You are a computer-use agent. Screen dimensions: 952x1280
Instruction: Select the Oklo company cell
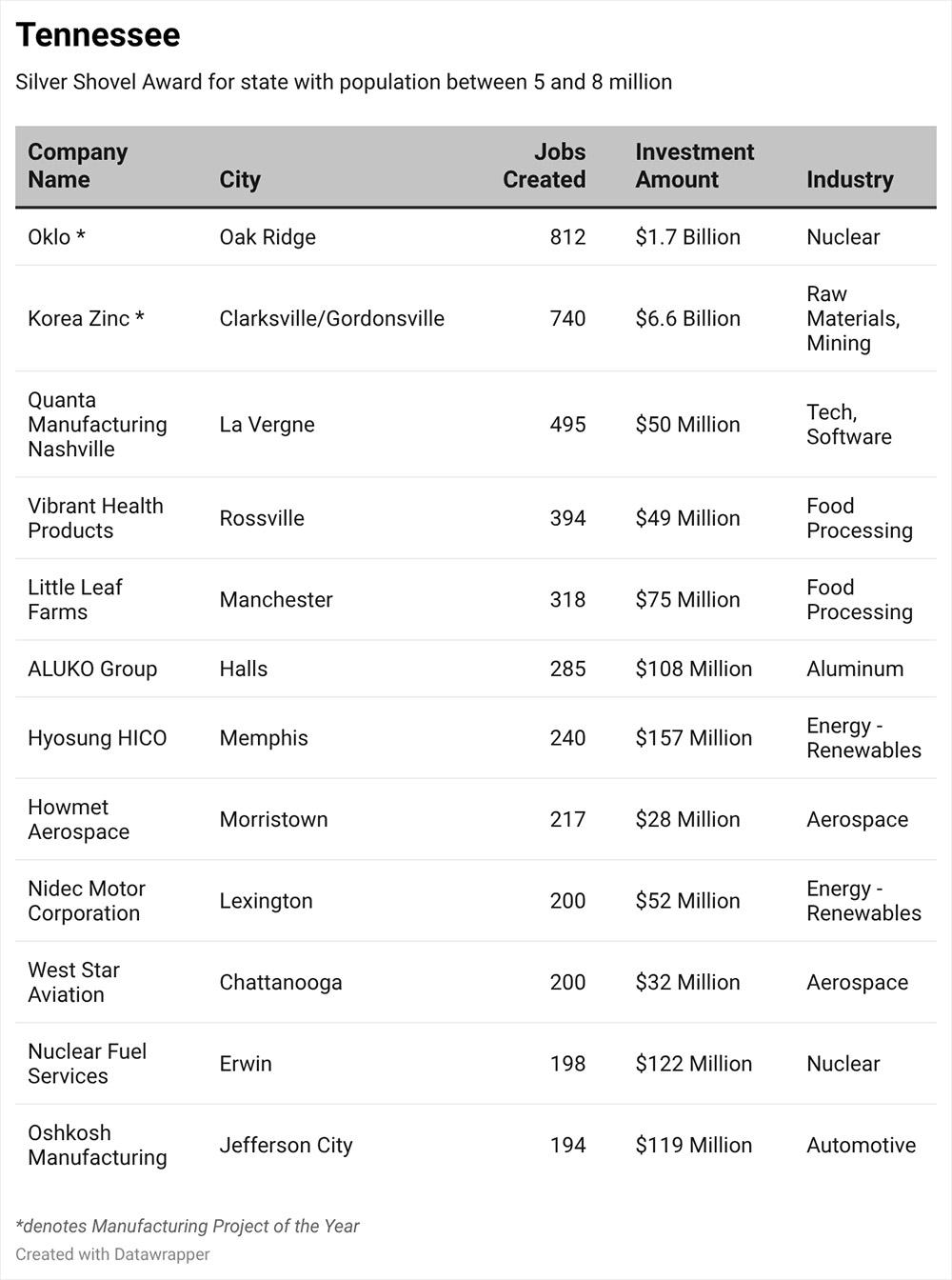click(56, 237)
